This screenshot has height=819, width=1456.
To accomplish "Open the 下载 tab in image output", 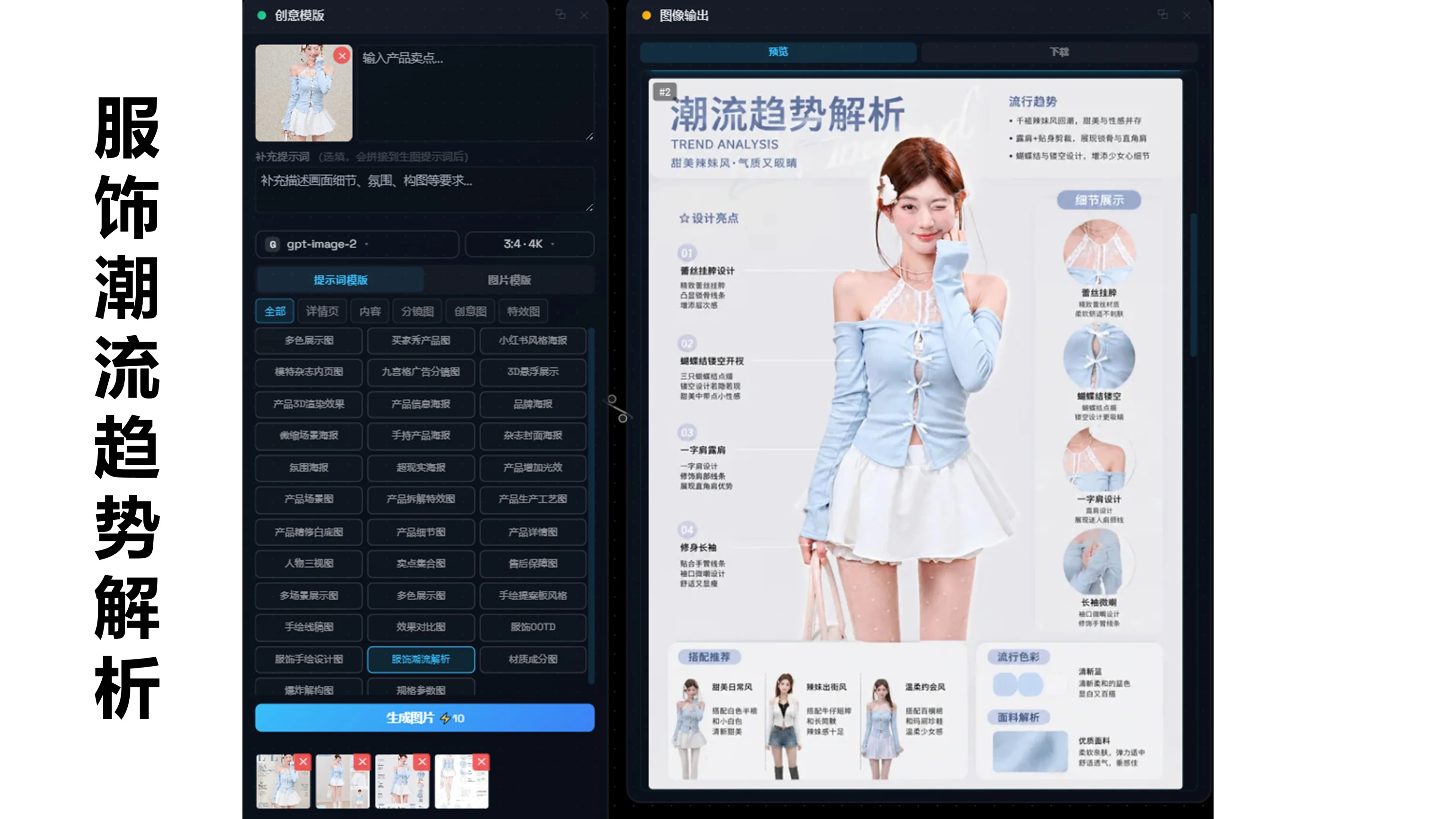I will click(1059, 52).
